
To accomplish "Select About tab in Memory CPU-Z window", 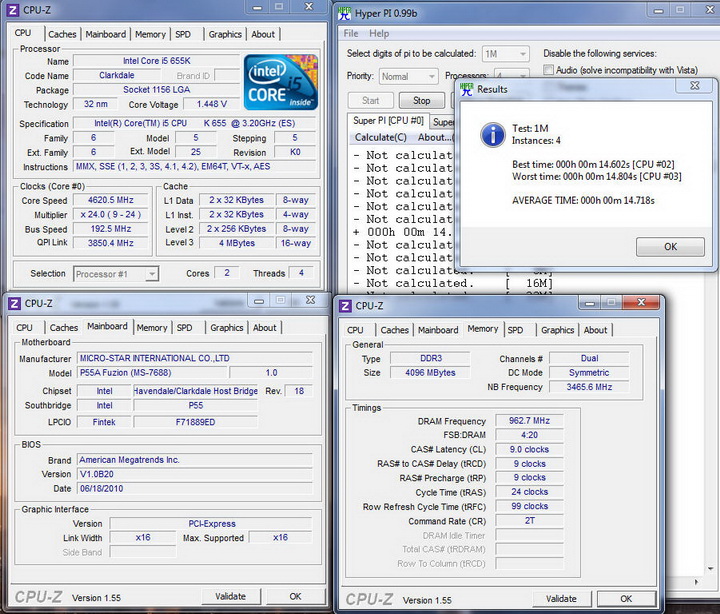I will 596,330.
